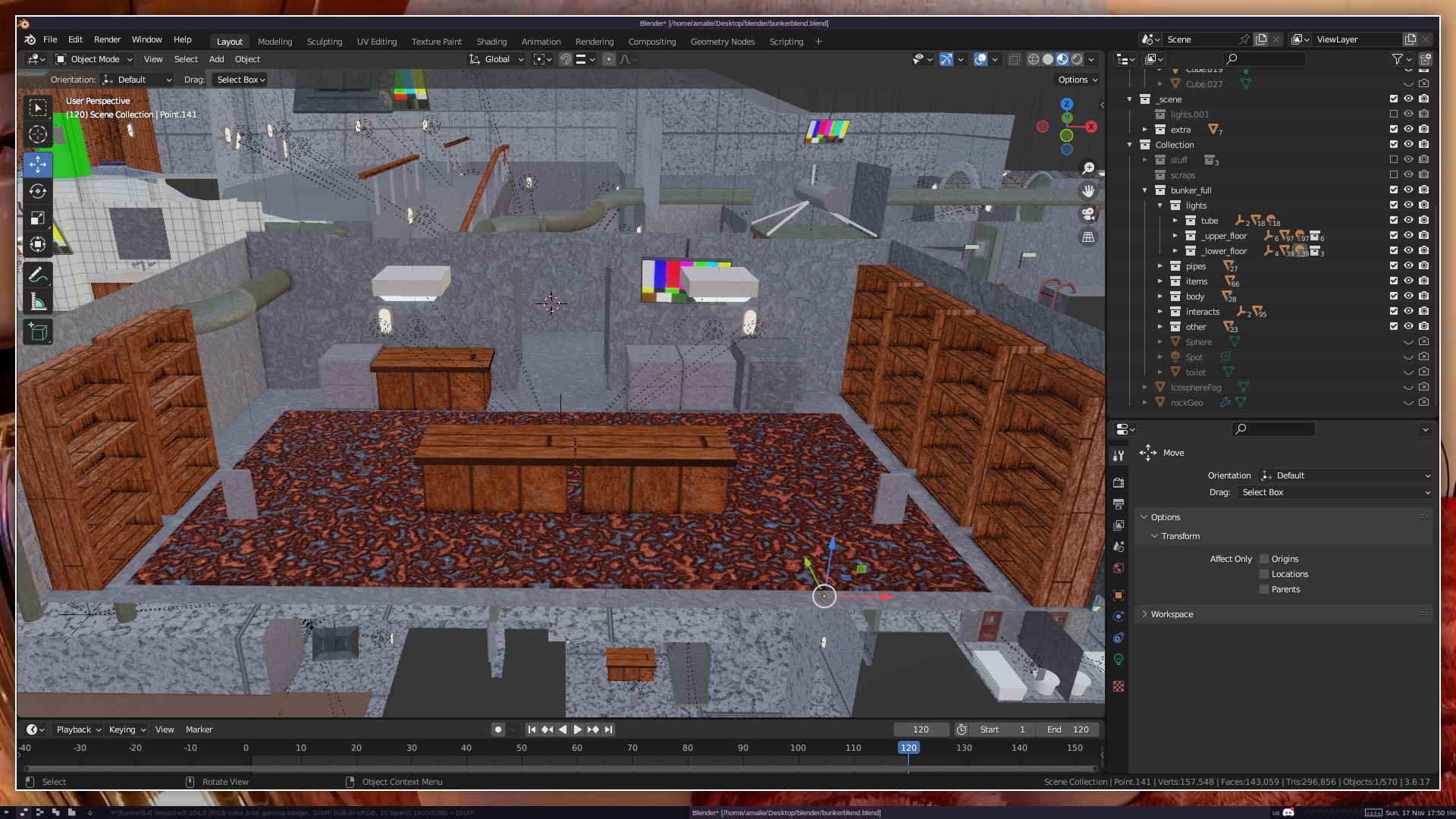This screenshot has width=1456, height=819.
Task: Click the End frame field
Action: [1068, 730]
